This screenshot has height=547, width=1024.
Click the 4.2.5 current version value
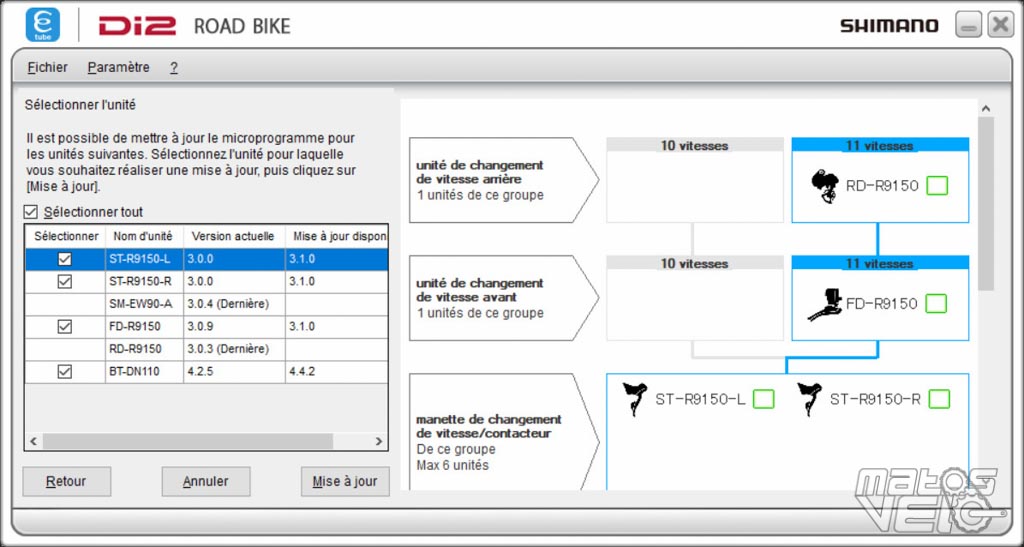pyautogui.click(x=200, y=372)
